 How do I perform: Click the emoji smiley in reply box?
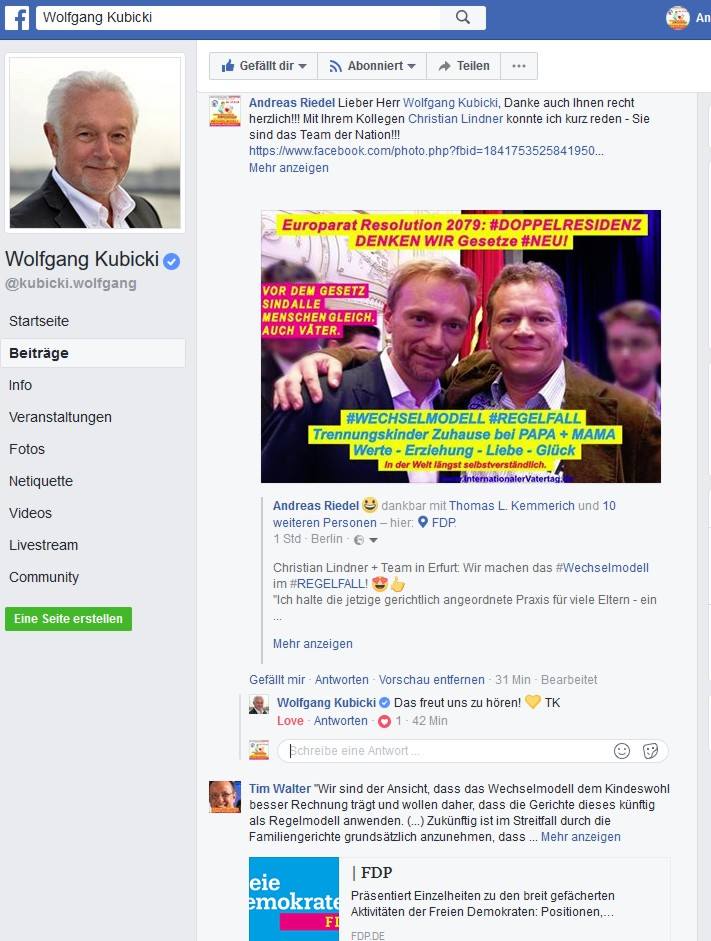click(622, 751)
